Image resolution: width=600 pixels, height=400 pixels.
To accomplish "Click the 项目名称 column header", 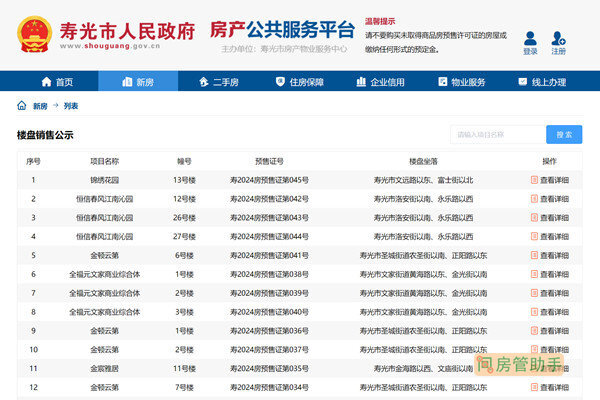I will tap(104, 161).
